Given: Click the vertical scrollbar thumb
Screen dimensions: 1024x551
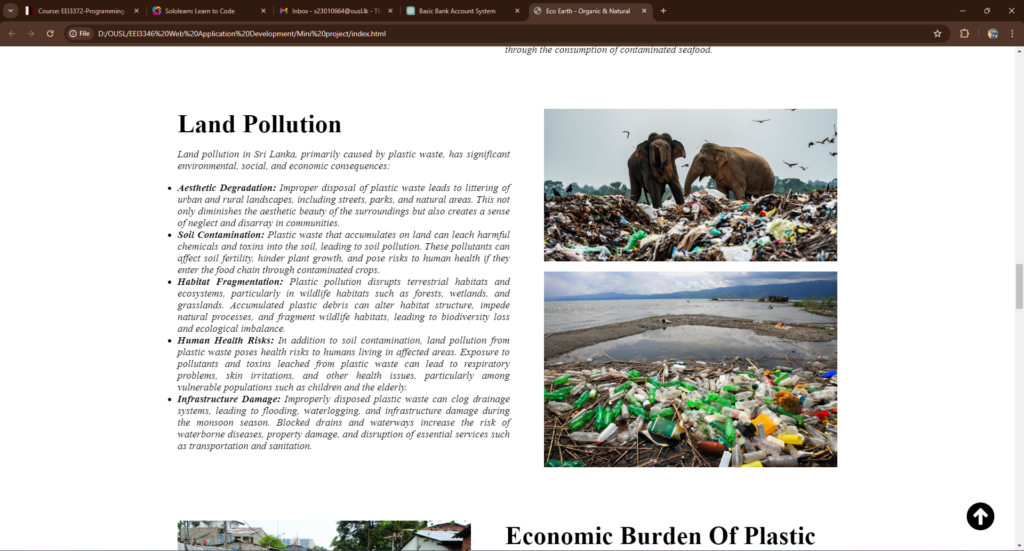Looking at the screenshot, I should 1019,286.
